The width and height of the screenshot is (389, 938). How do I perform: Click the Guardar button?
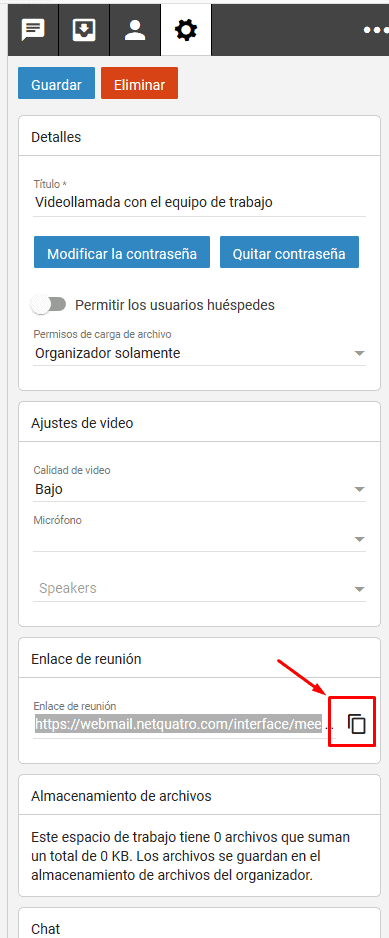pos(56,84)
